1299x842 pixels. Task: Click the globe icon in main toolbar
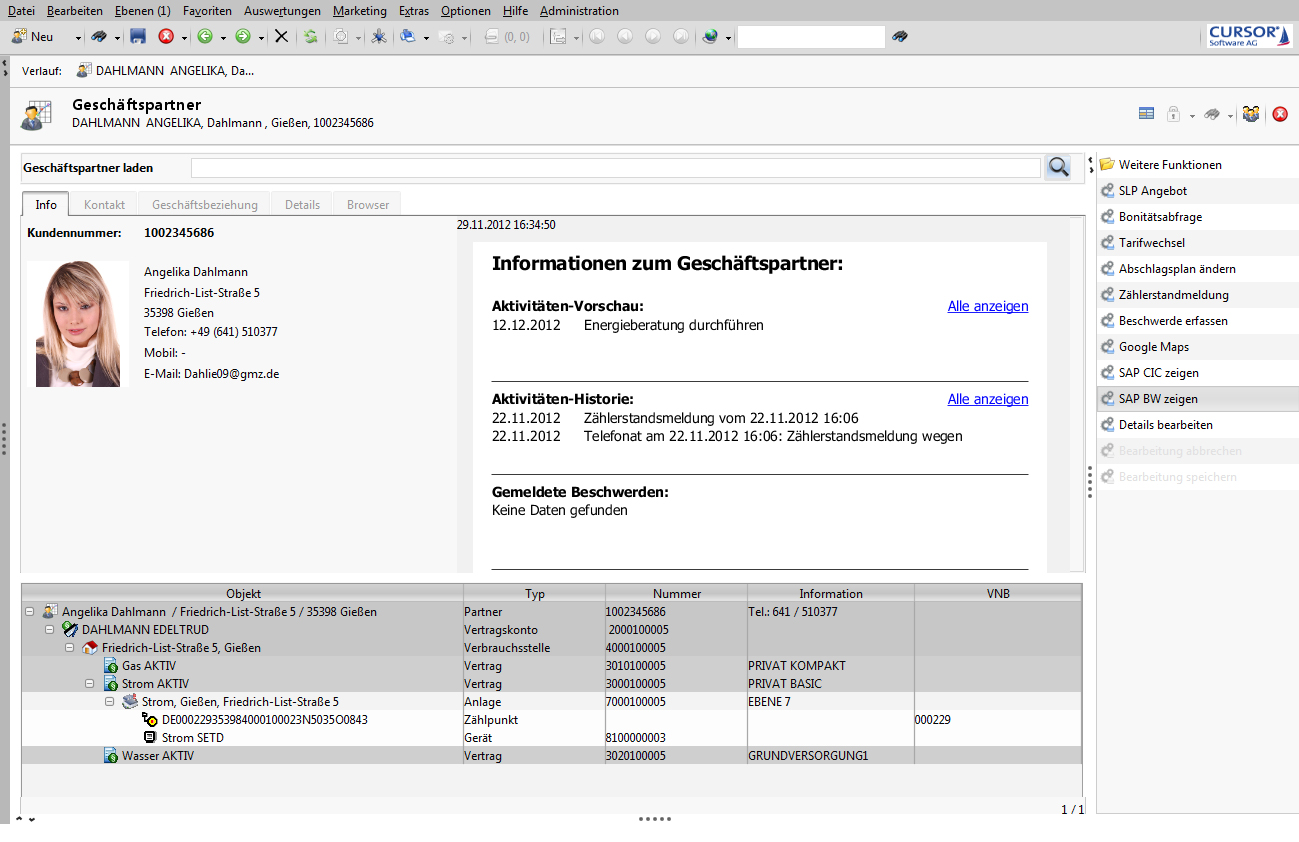click(x=710, y=37)
